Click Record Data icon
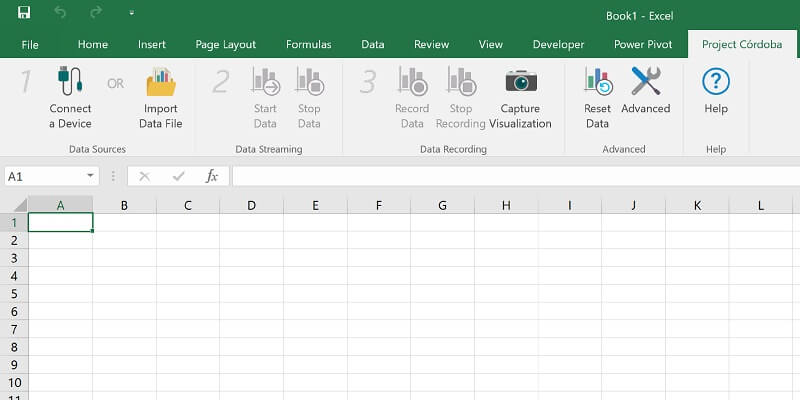 412,82
